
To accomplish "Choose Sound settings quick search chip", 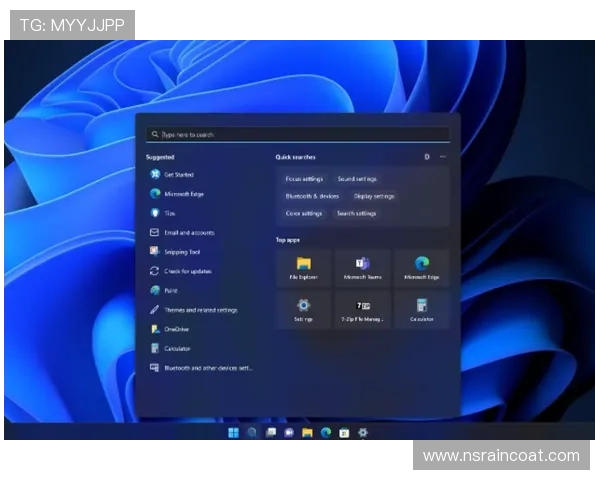I will pyautogui.click(x=357, y=179).
